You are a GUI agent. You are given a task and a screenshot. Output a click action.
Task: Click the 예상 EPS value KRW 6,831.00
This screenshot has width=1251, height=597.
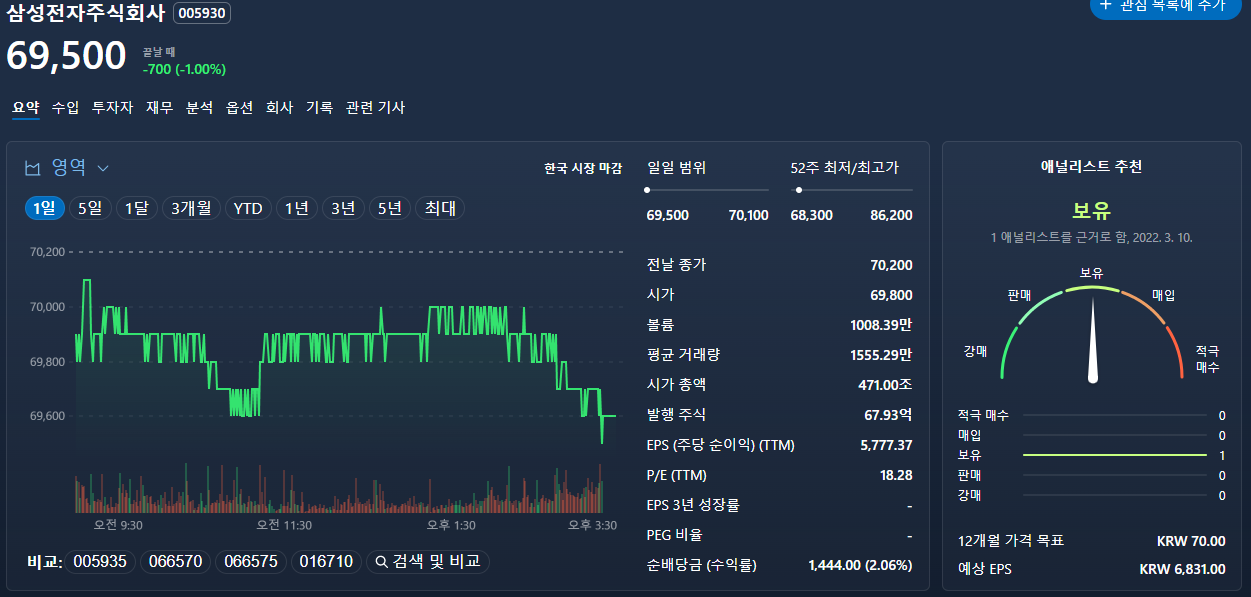[1183, 569]
